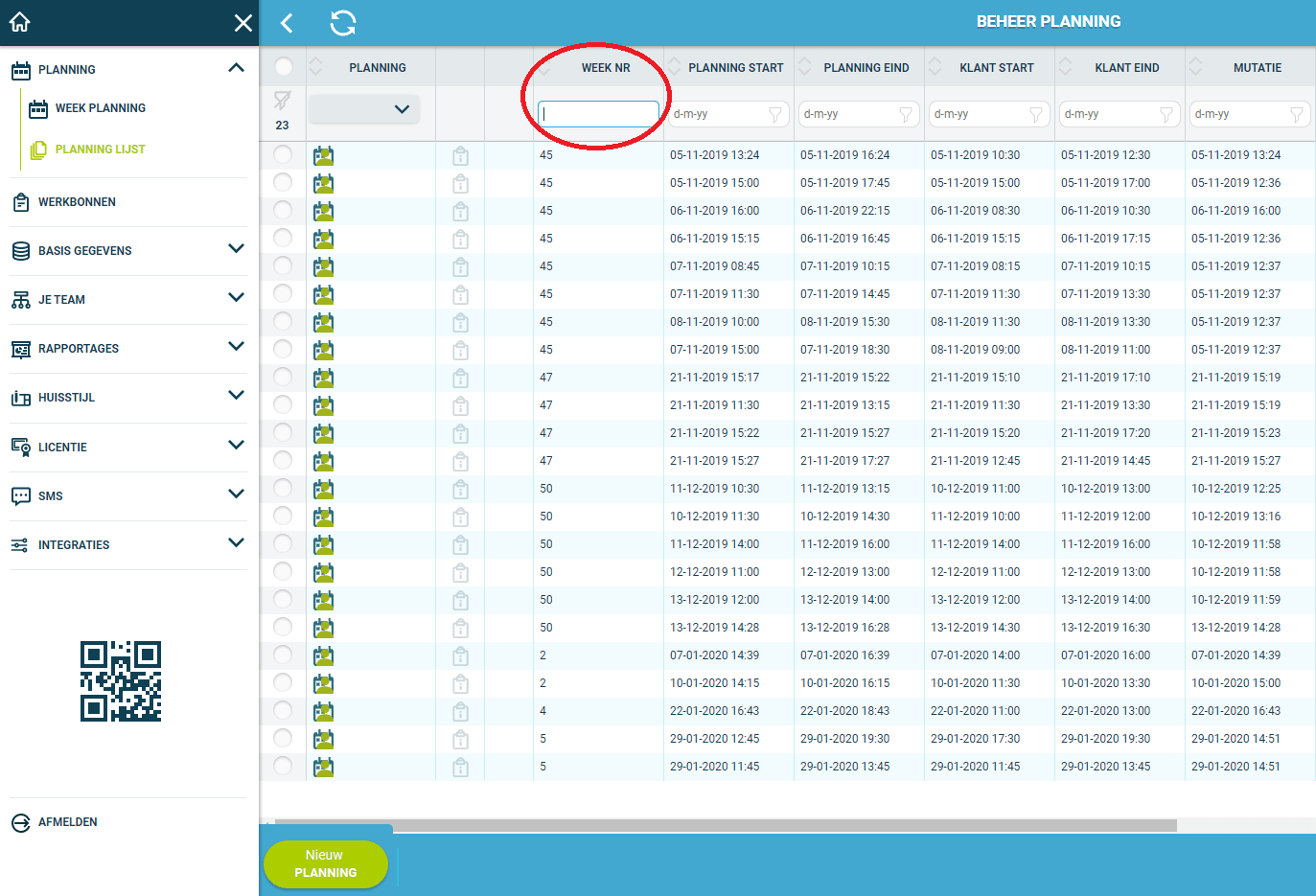Select the row starting 13-12-2019 14:28

(283, 627)
